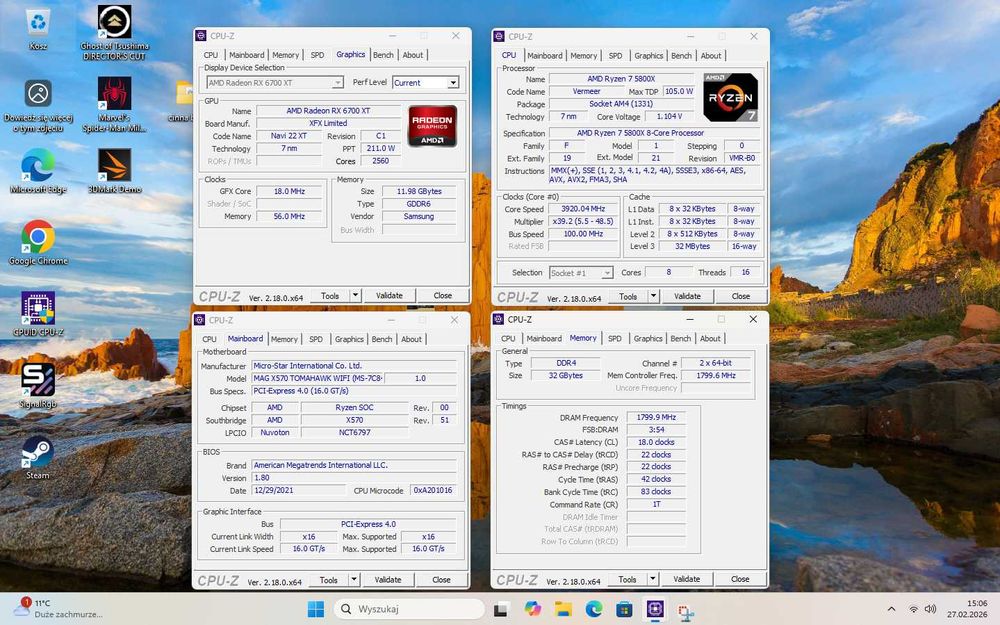Click the MAG X570 TOMAHAWK WIFI model field
Viewport: 1000px width, 625px height.
pos(318,378)
